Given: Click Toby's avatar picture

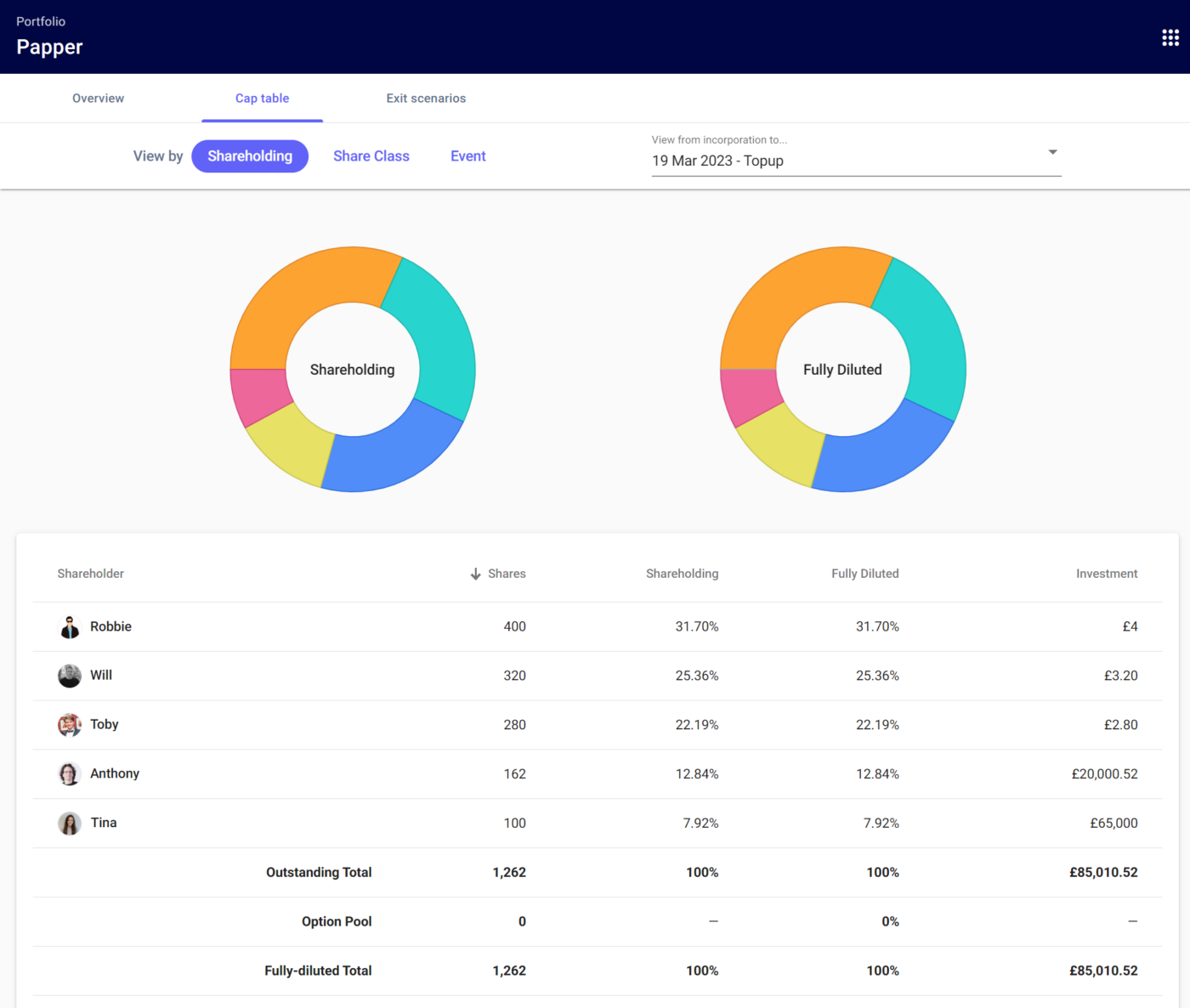Looking at the screenshot, I should tap(70, 725).
